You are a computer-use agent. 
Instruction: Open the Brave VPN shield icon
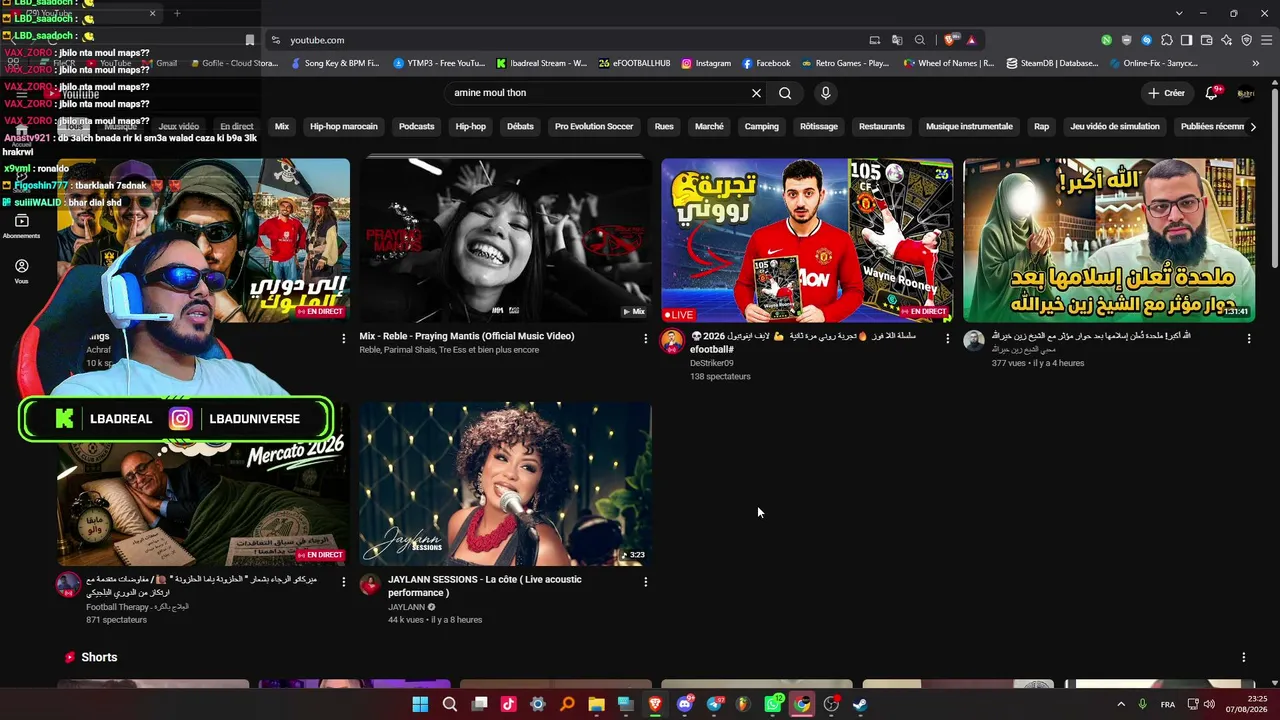1246,40
